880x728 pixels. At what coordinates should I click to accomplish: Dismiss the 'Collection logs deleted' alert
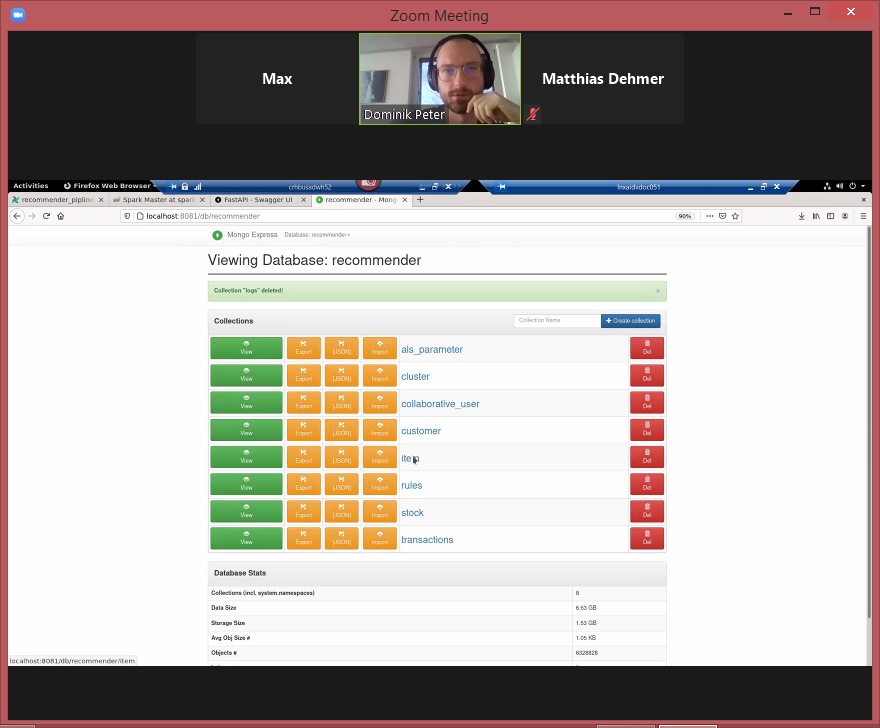tap(657, 291)
